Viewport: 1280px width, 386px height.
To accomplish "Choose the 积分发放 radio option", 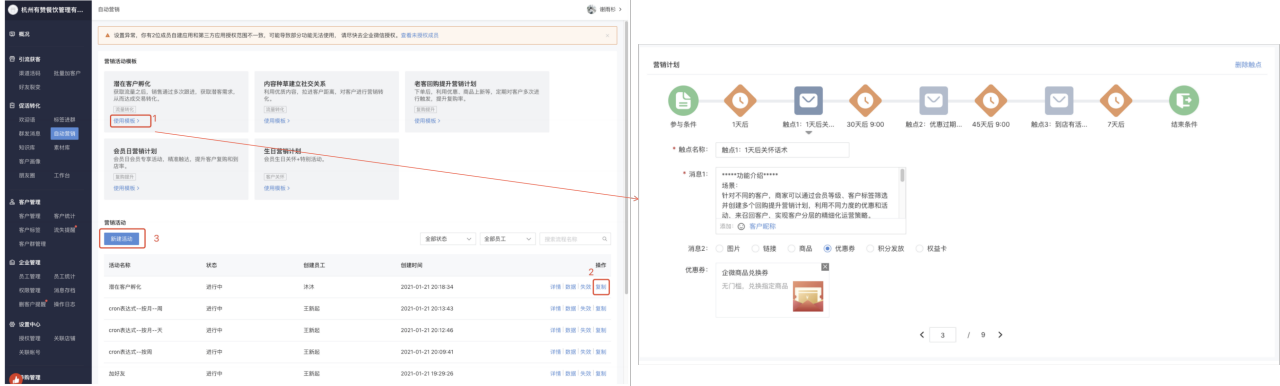I will (871, 247).
